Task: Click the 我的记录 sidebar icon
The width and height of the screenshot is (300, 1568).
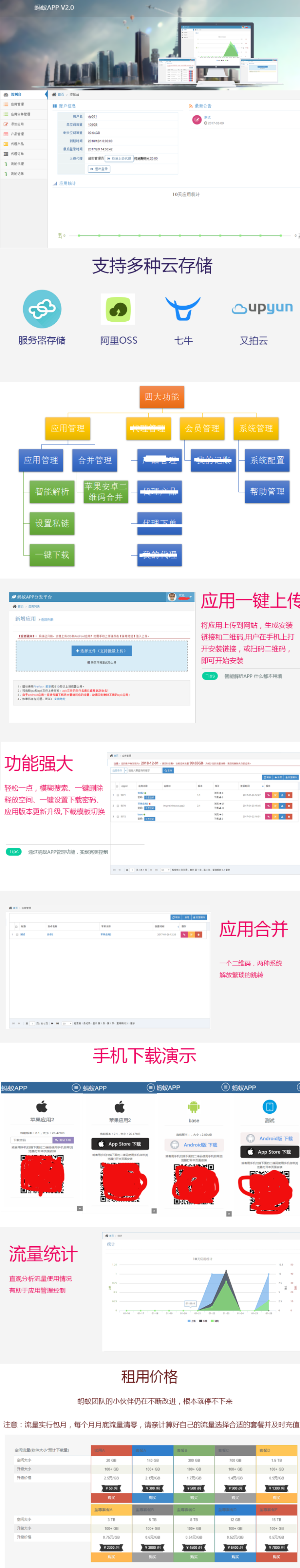Action: [x=6, y=173]
